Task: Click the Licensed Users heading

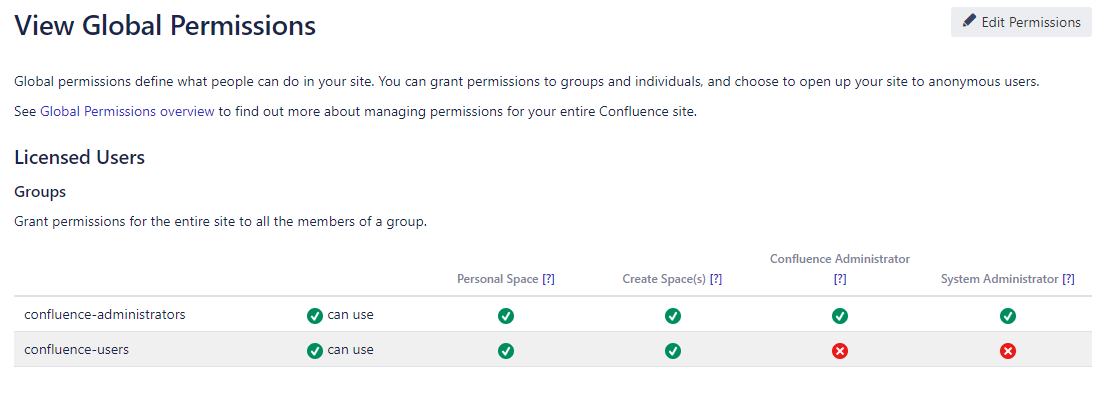Action: (x=80, y=158)
